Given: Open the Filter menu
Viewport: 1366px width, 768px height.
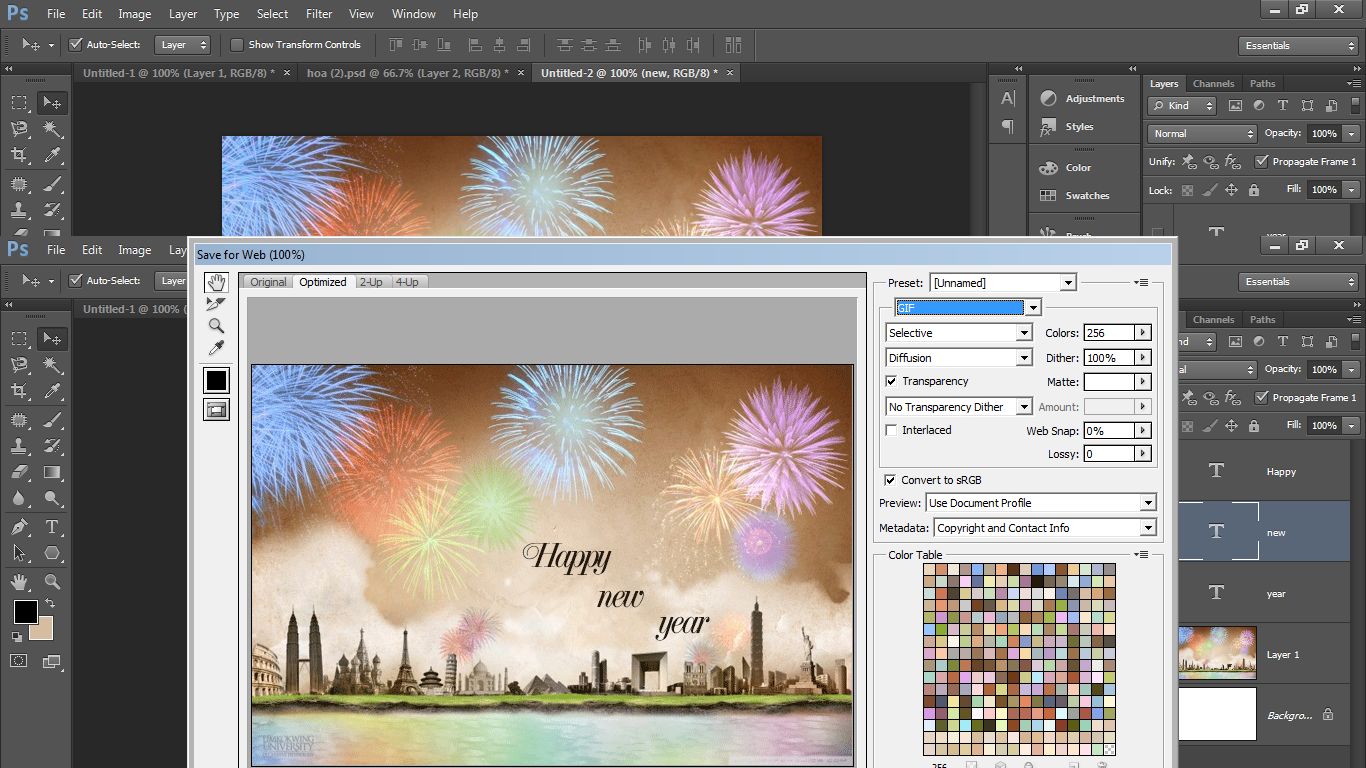Looking at the screenshot, I should (319, 14).
